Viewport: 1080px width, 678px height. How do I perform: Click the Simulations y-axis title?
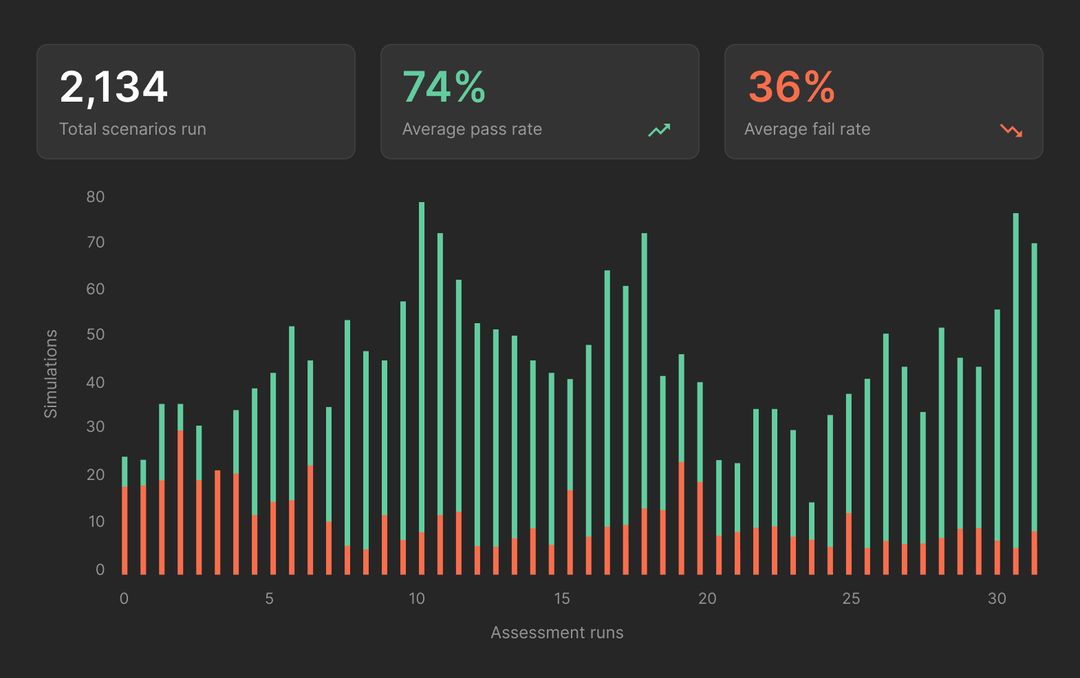click(x=51, y=373)
